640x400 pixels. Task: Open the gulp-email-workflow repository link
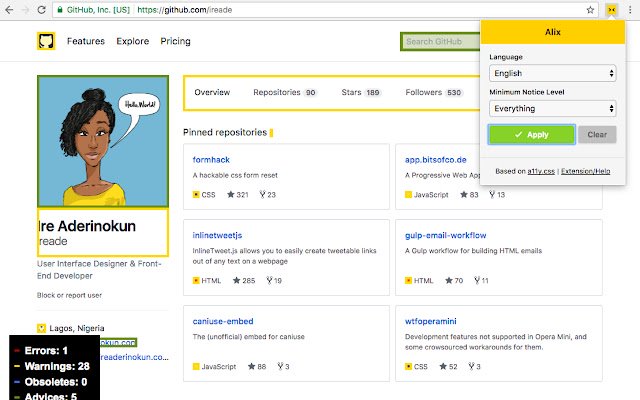445,235
